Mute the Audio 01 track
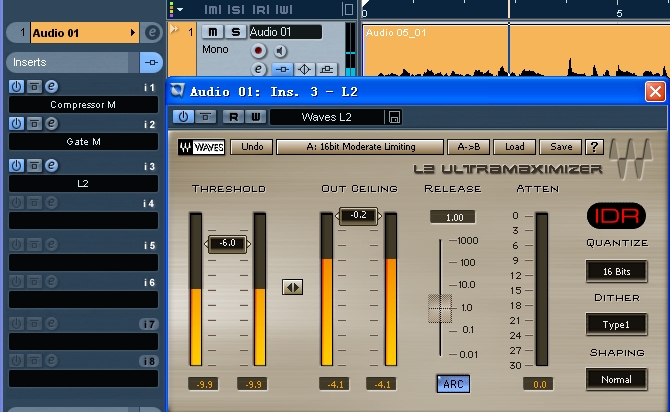Screen dimensions: 670x412 [212, 32]
